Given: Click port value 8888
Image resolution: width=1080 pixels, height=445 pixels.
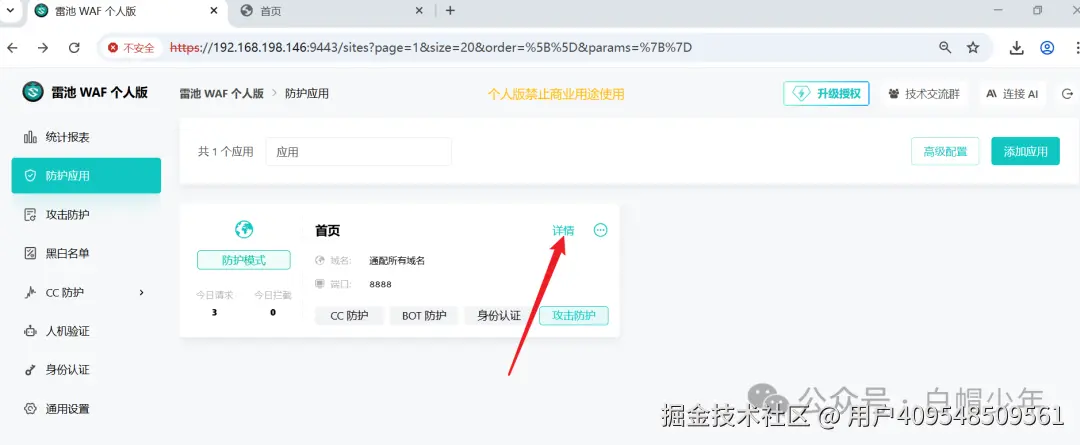Looking at the screenshot, I should [x=380, y=284].
